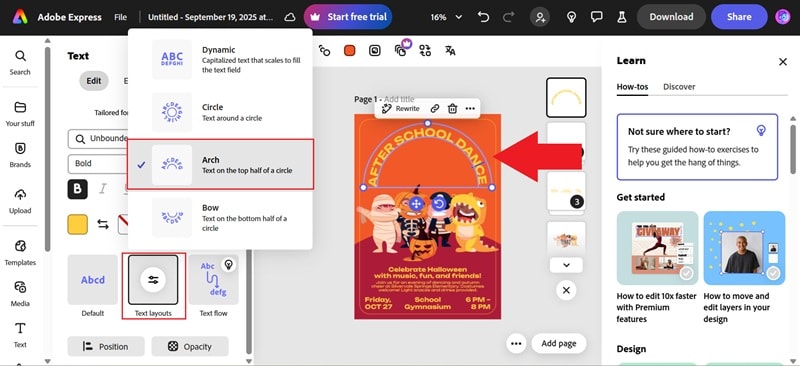The image size is (800, 366).
Task: Open the rounded-square effects icon in toolbar
Action: tap(375, 51)
